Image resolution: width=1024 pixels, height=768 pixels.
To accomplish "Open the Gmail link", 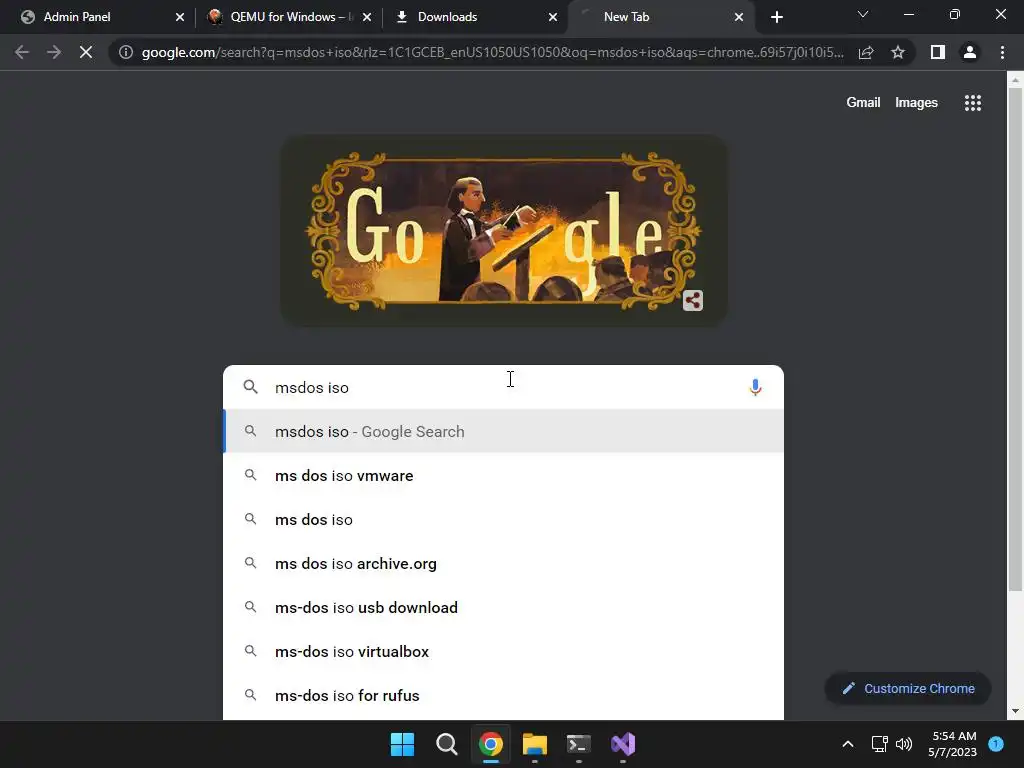I will (x=863, y=103).
